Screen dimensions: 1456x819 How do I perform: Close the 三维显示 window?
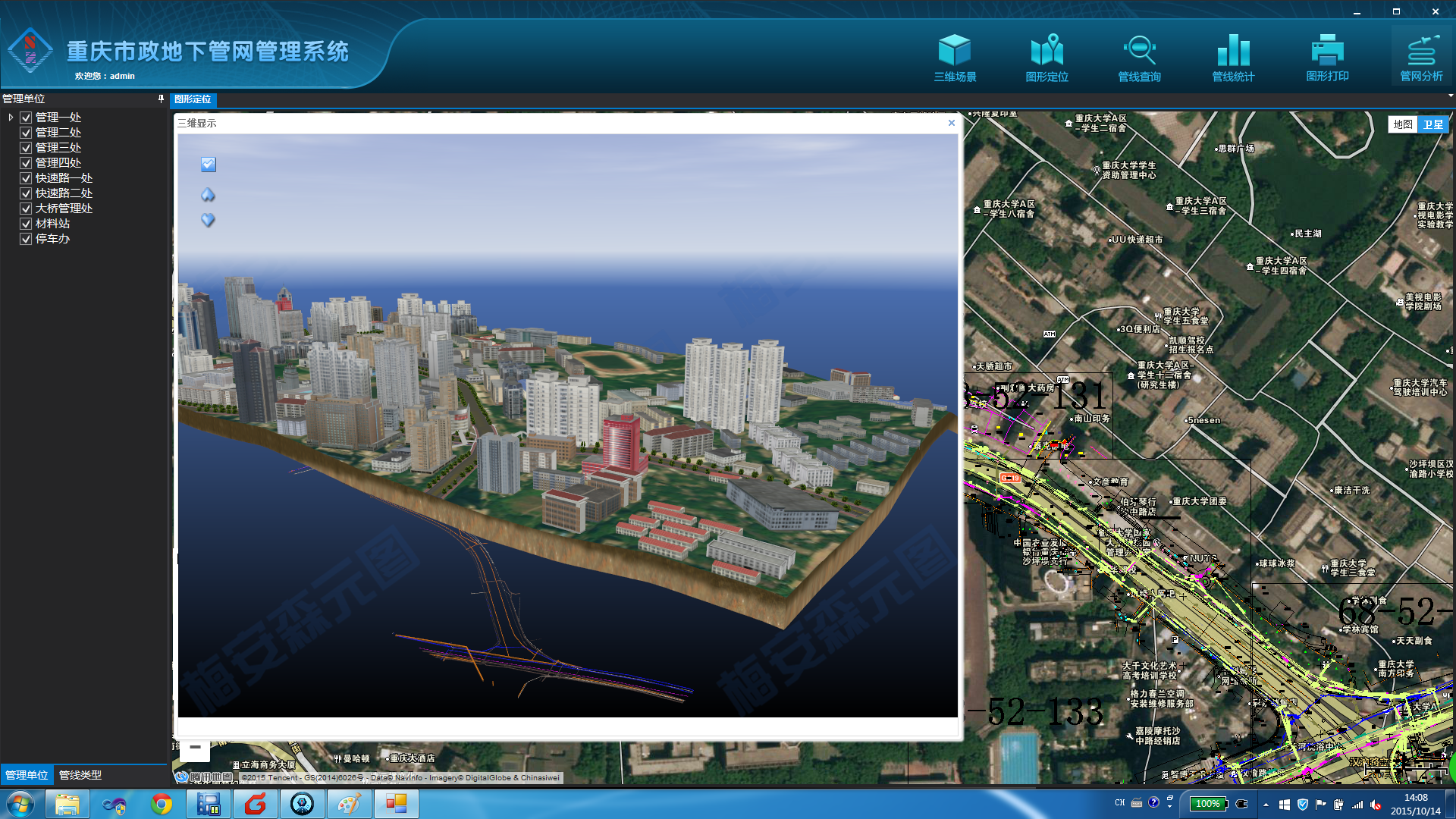[x=952, y=123]
